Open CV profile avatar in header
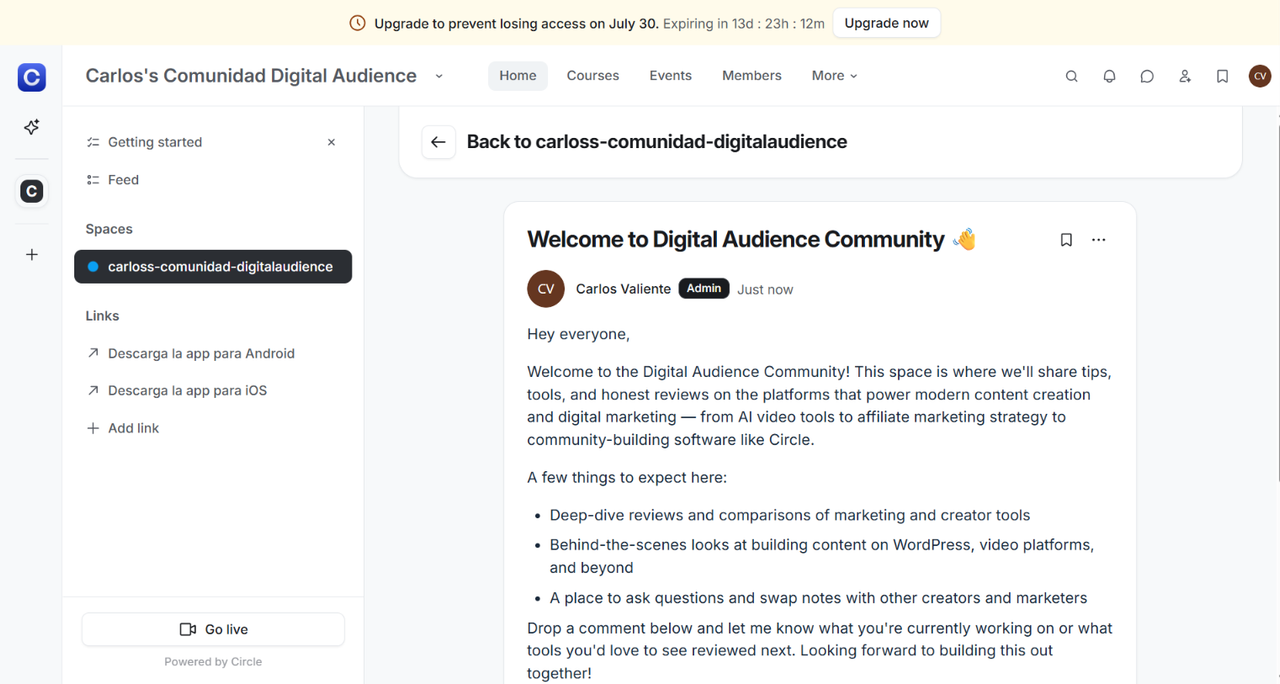The width and height of the screenshot is (1280, 684). [x=1260, y=76]
